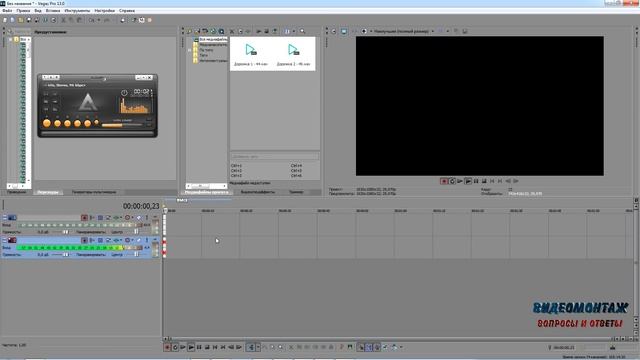This screenshot has height=360, width=640.
Task: Solo the first audio track
Action: click(x=147, y=218)
